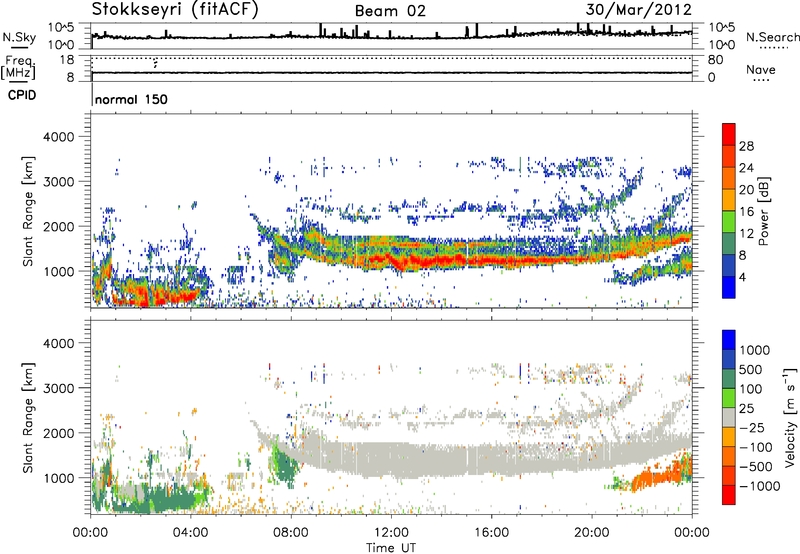Click the '3000' tick of the velocity panel
Screen dimensions: 800x554
[59, 388]
